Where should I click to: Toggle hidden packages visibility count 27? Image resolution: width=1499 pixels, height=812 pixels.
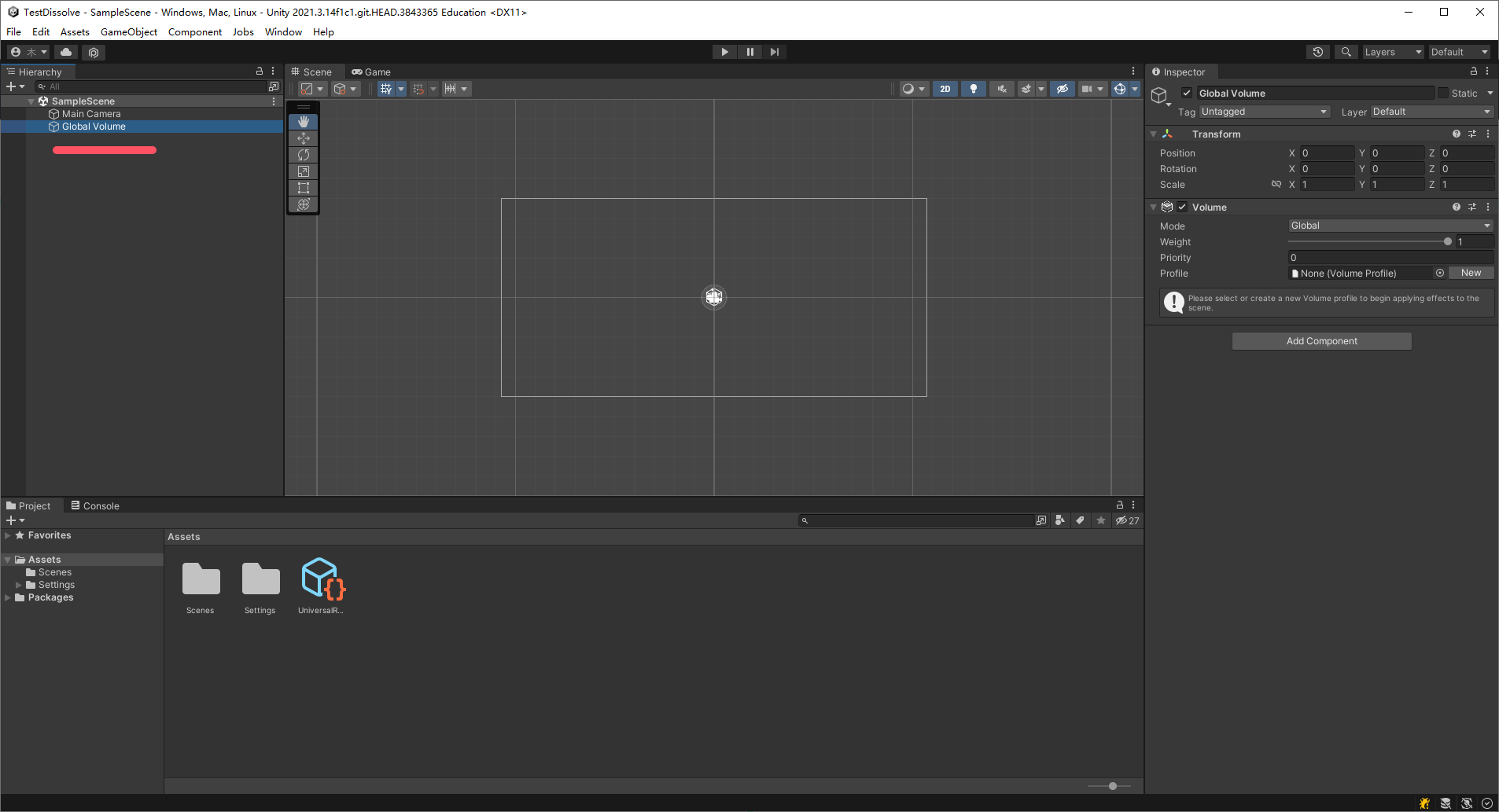[x=1127, y=520]
